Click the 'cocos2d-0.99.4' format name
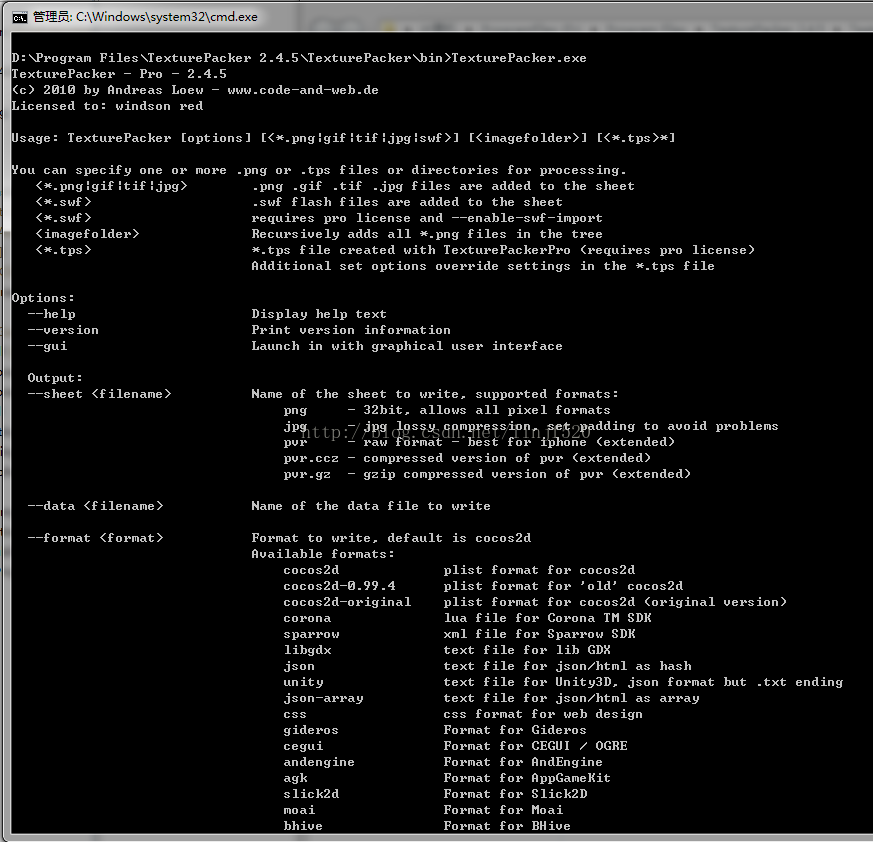 click(x=339, y=586)
